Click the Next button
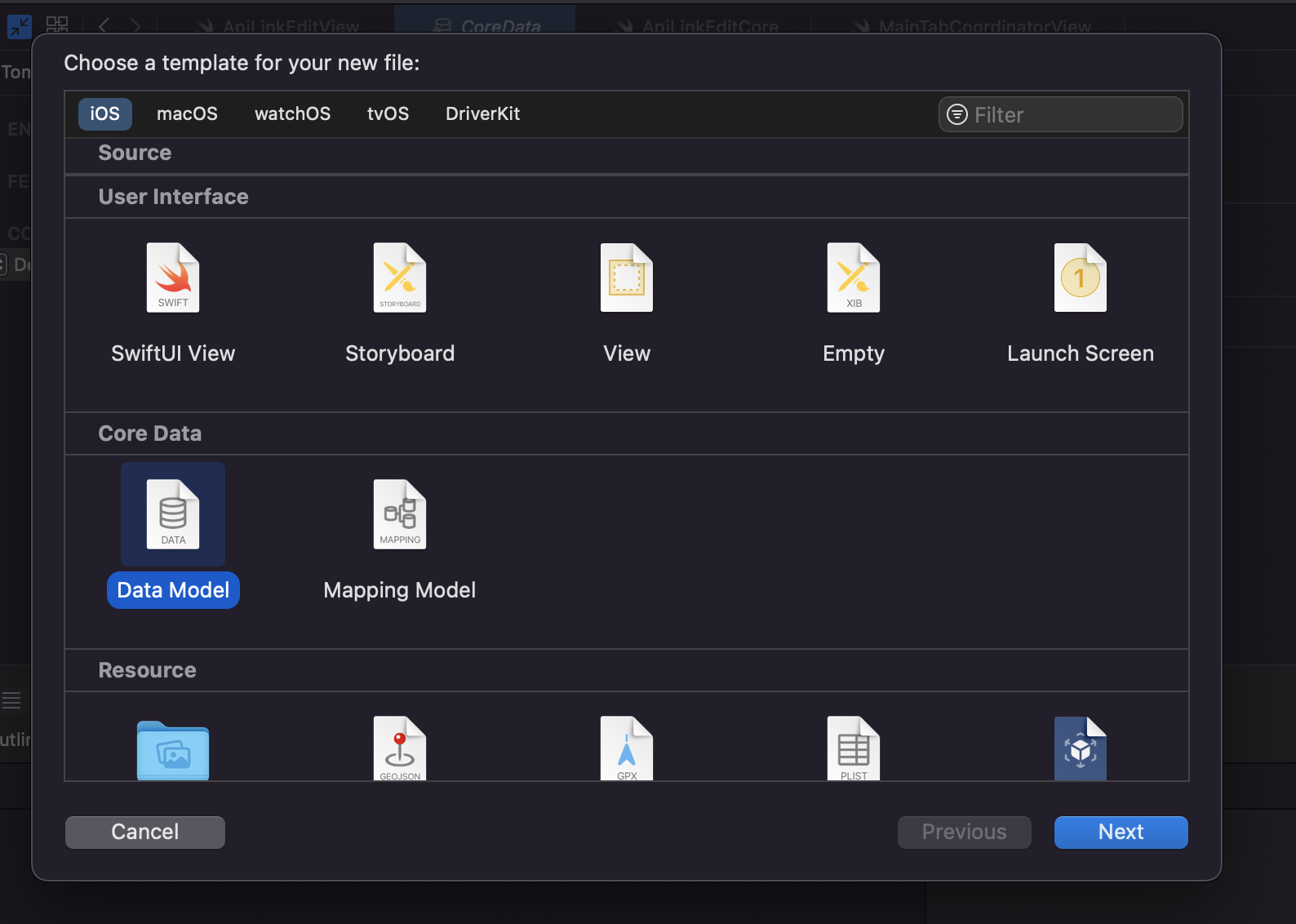Screen dimensions: 1296x924 [x=1121, y=832]
